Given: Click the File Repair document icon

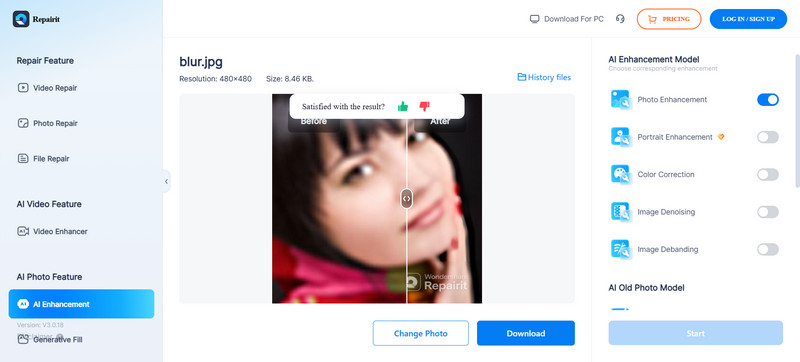Looking at the screenshot, I should click(x=23, y=159).
